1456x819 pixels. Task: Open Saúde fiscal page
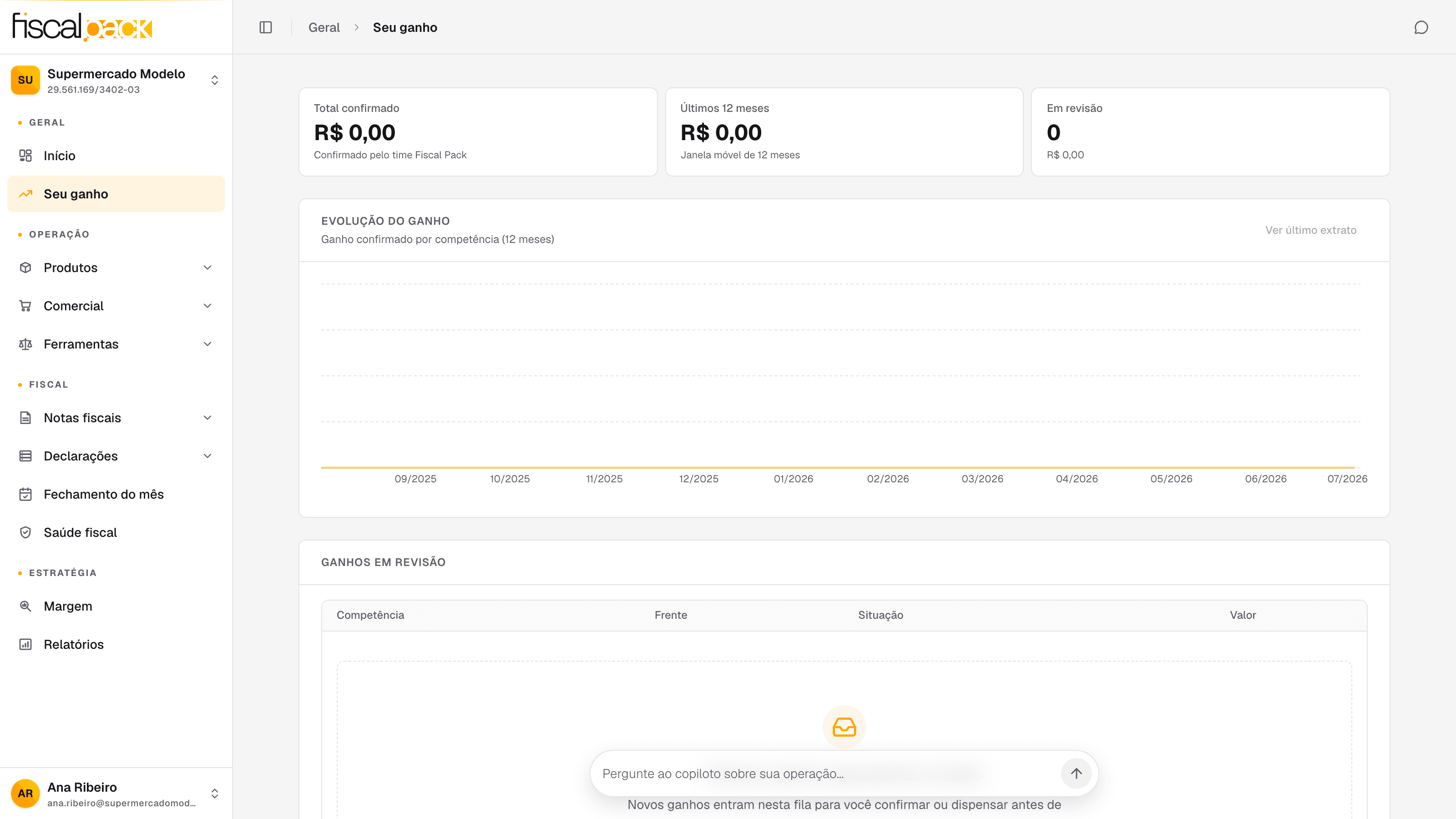point(116,532)
